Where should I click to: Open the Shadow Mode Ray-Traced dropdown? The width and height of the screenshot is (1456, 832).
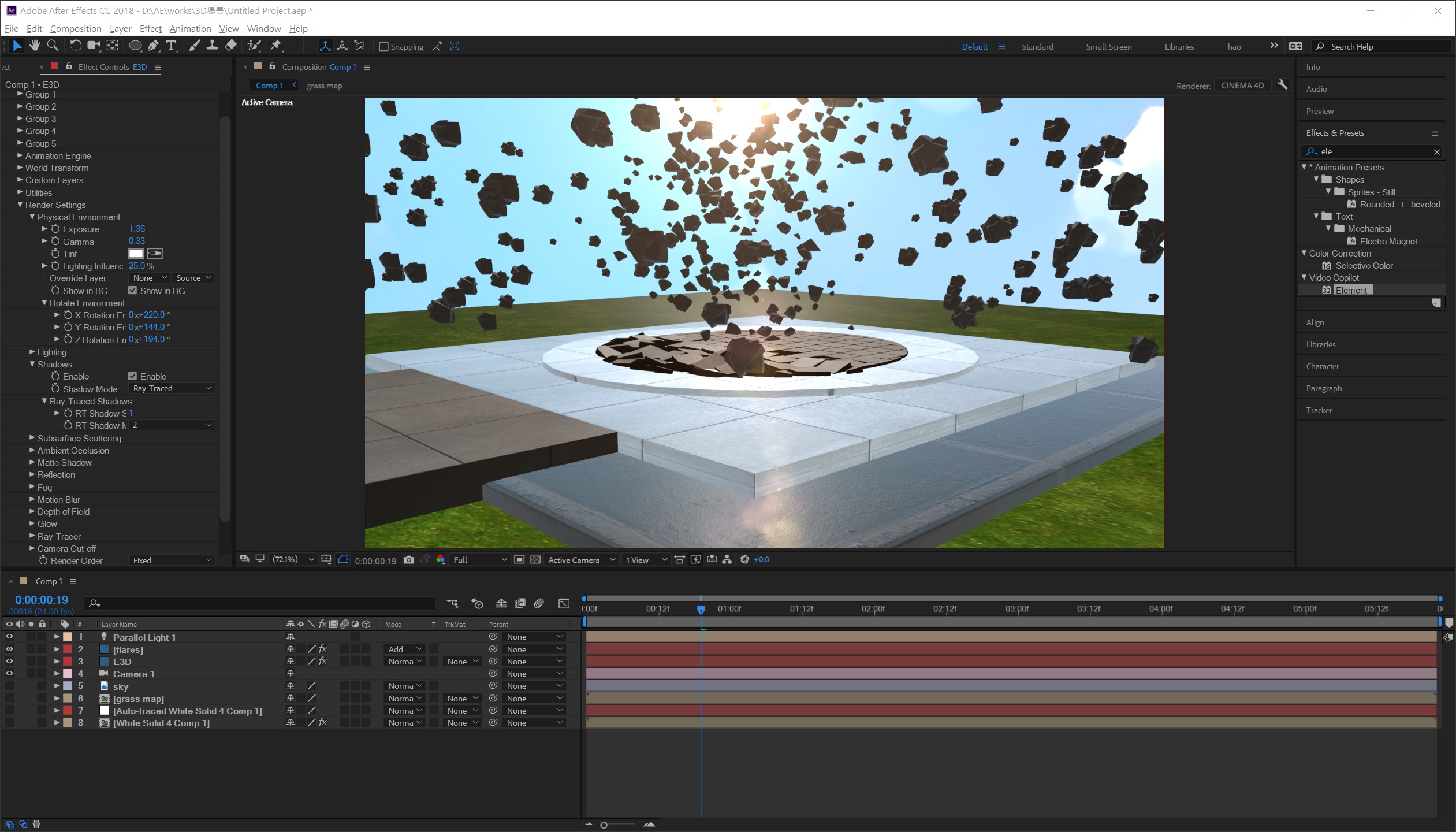172,389
